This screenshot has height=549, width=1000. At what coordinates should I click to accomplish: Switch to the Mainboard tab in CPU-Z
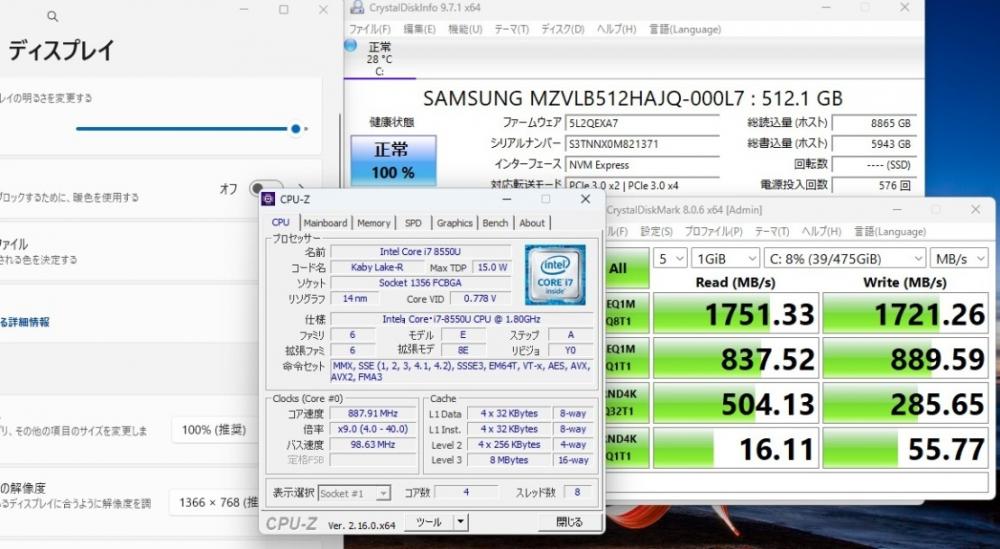click(325, 223)
